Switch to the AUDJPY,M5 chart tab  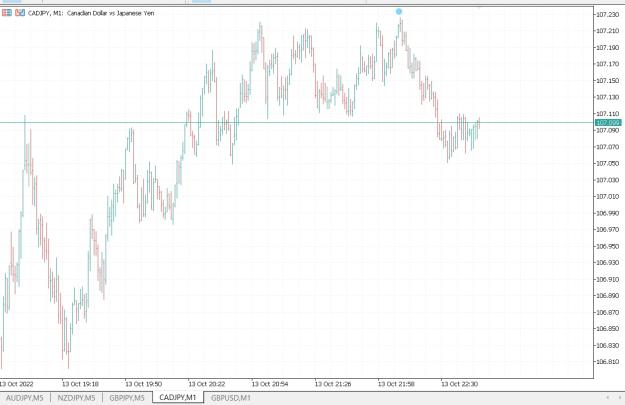25,397
